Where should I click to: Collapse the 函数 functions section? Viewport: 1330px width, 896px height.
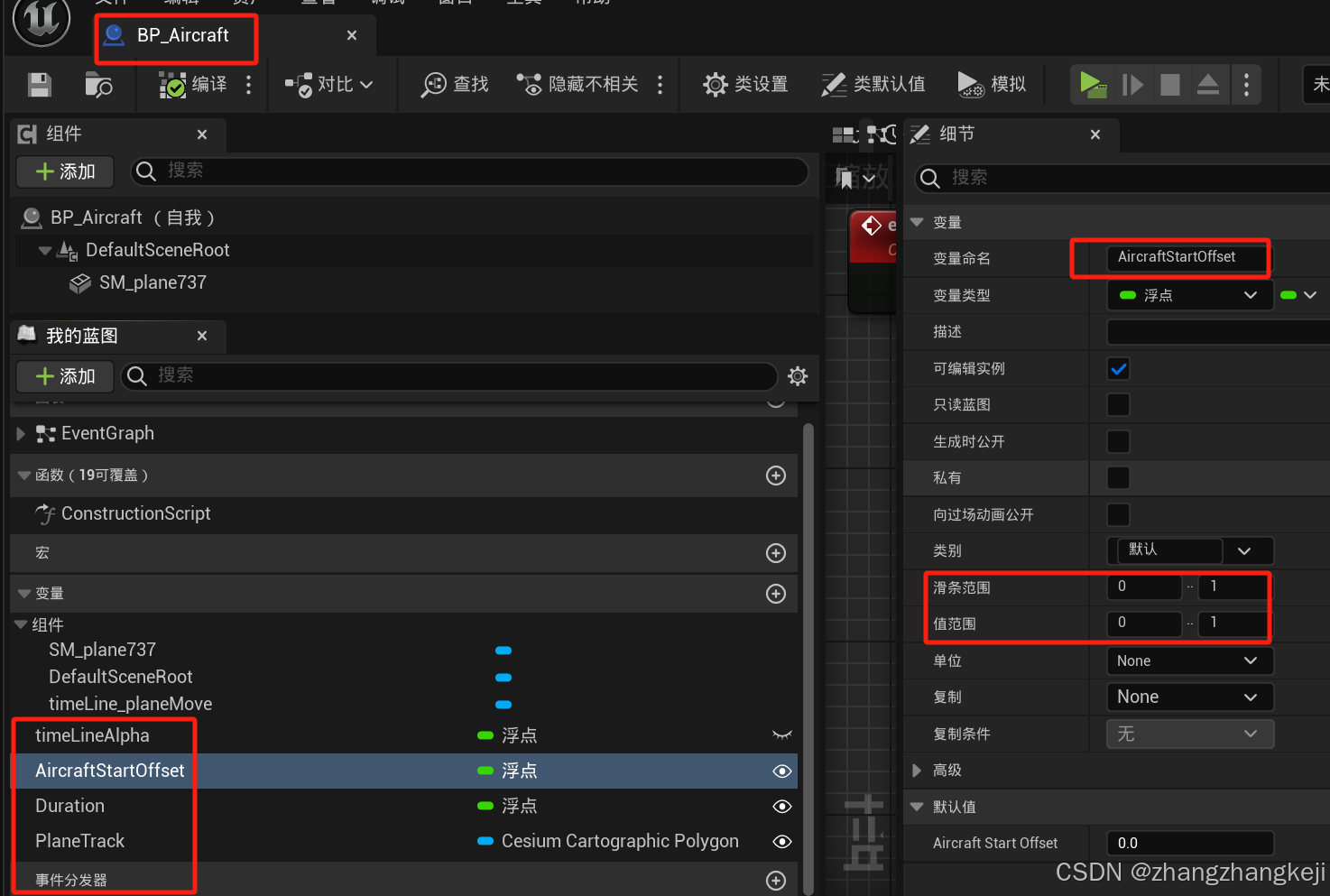coord(24,476)
